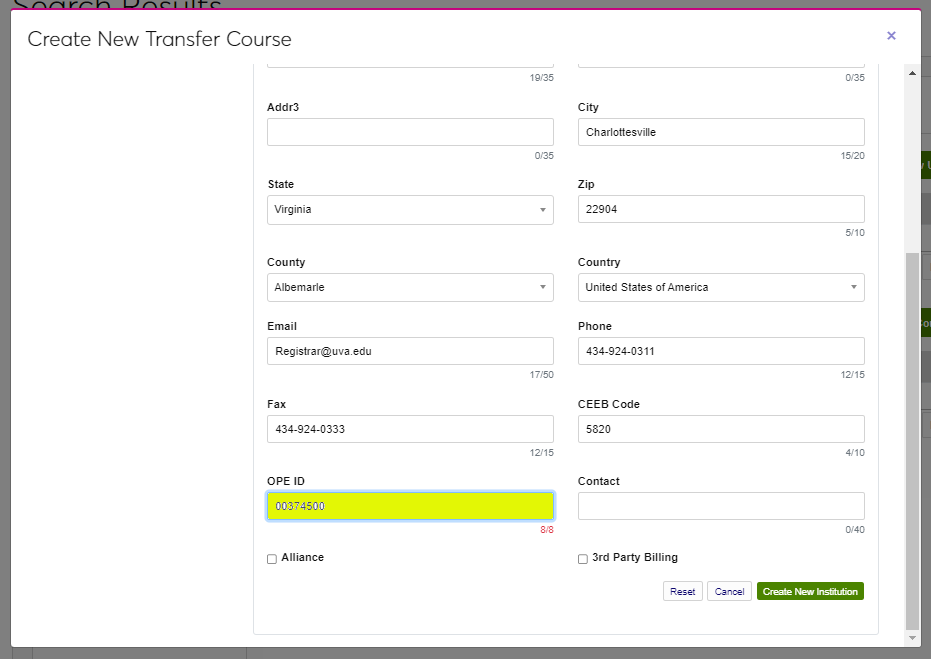Click the Fax field with 434-924-0333

coord(410,429)
